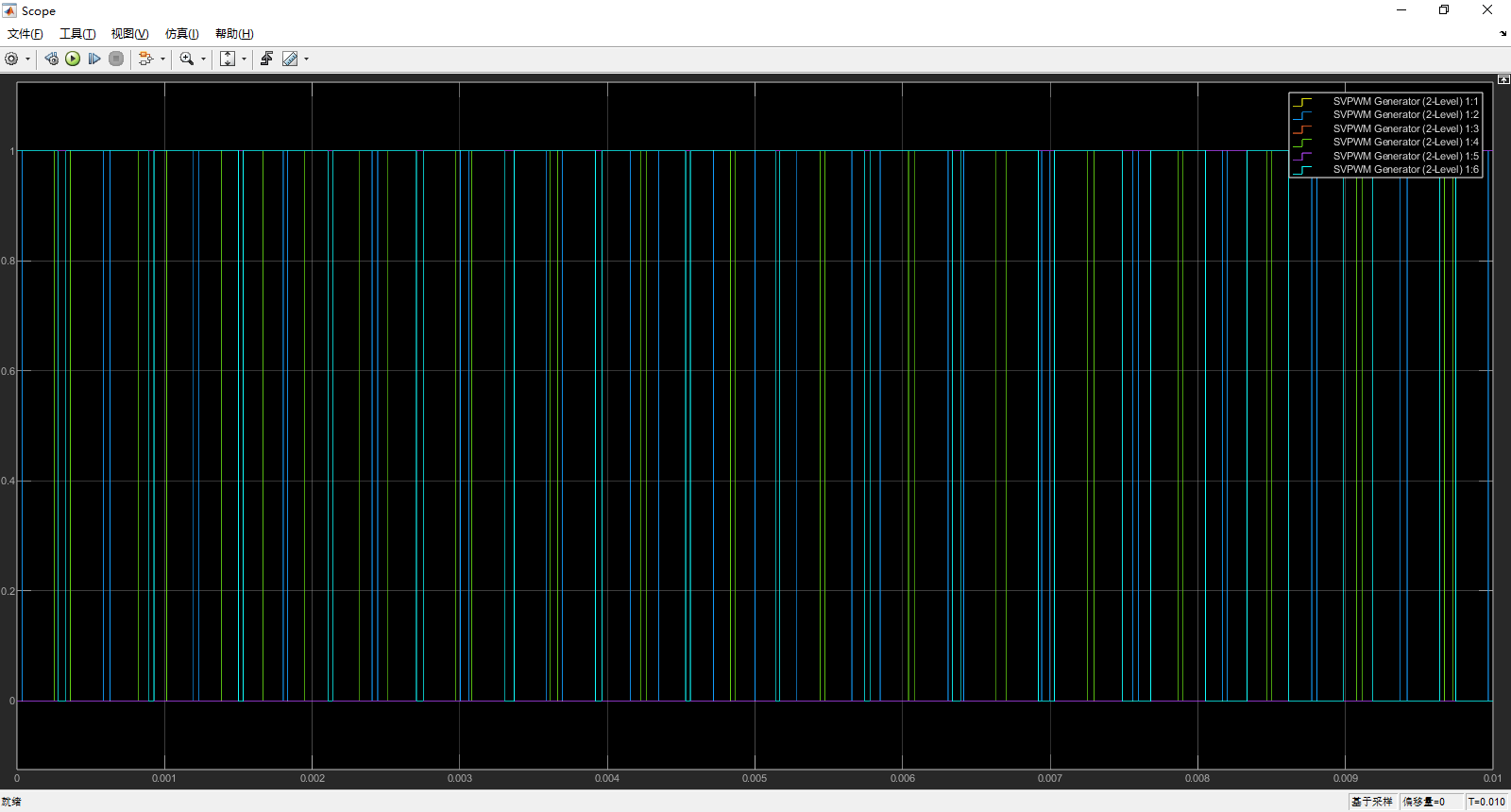The width and height of the screenshot is (1511, 812).
Task: Expand the measurements dropdown arrow
Action: click(306, 59)
